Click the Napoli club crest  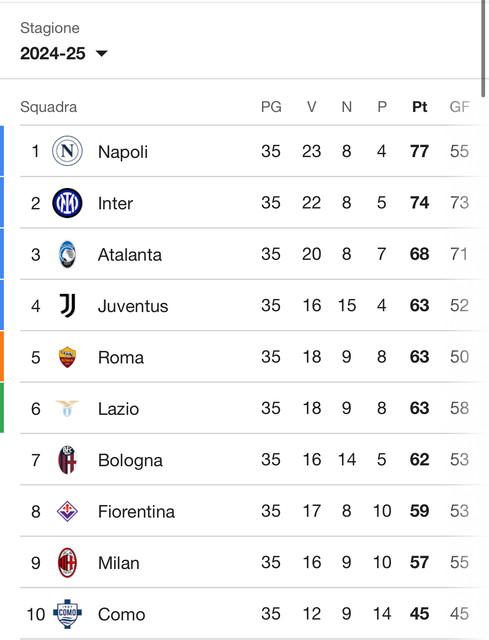click(x=67, y=151)
